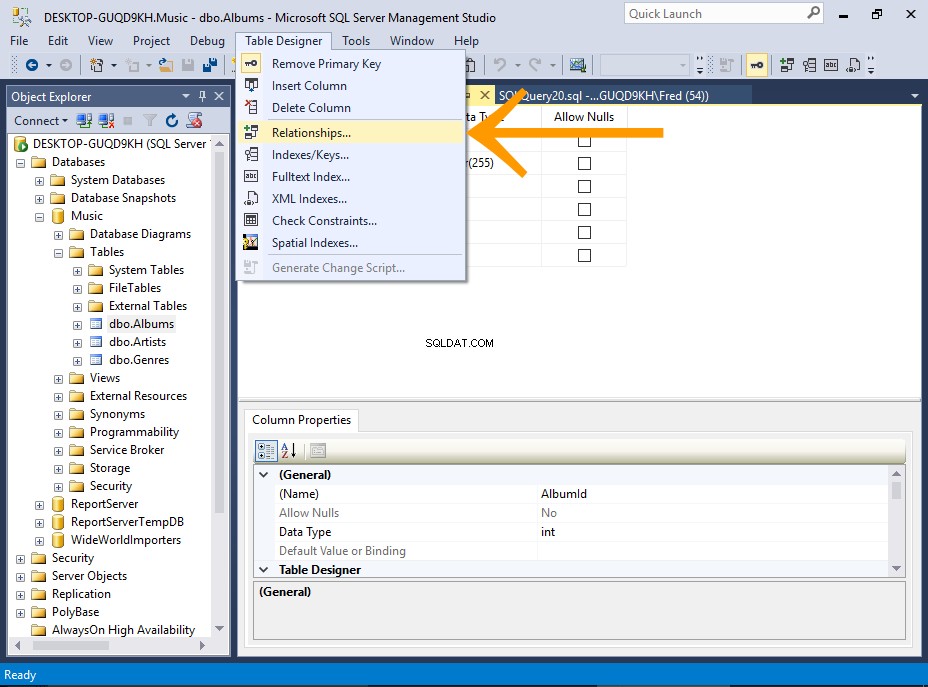Image resolution: width=928 pixels, height=687 pixels.
Task: Click the Manage Indexes and Keys toolbar icon
Action: coord(809,65)
